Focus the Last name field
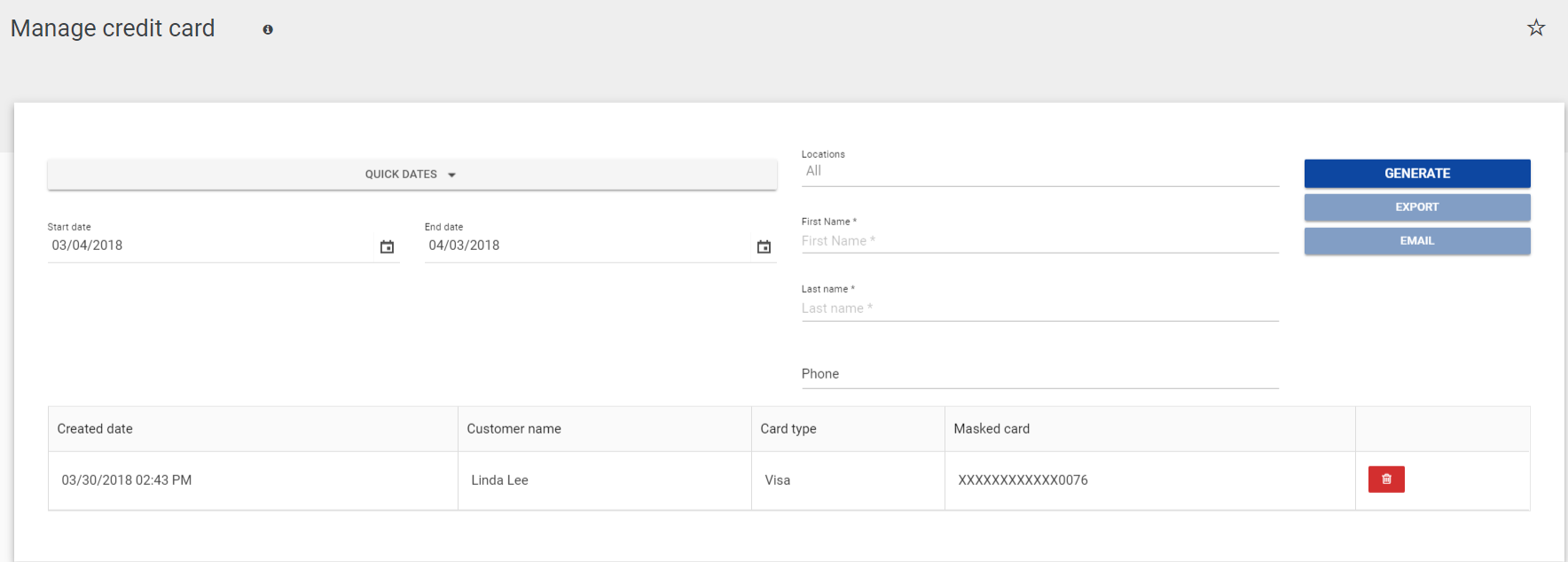Viewport: 1568px width, 562px height. [x=1039, y=308]
